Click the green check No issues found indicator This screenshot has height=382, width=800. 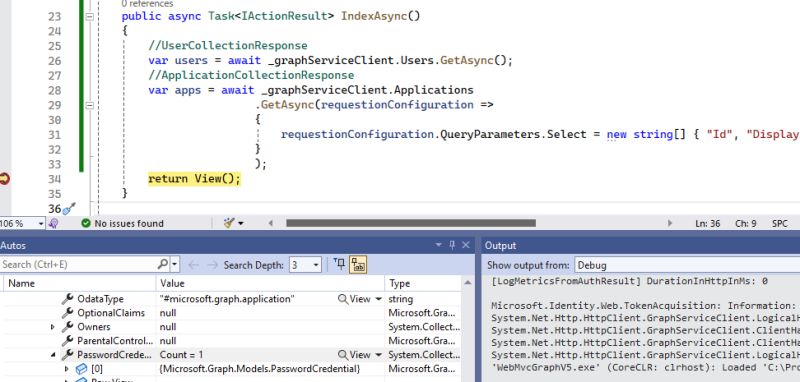coord(122,223)
